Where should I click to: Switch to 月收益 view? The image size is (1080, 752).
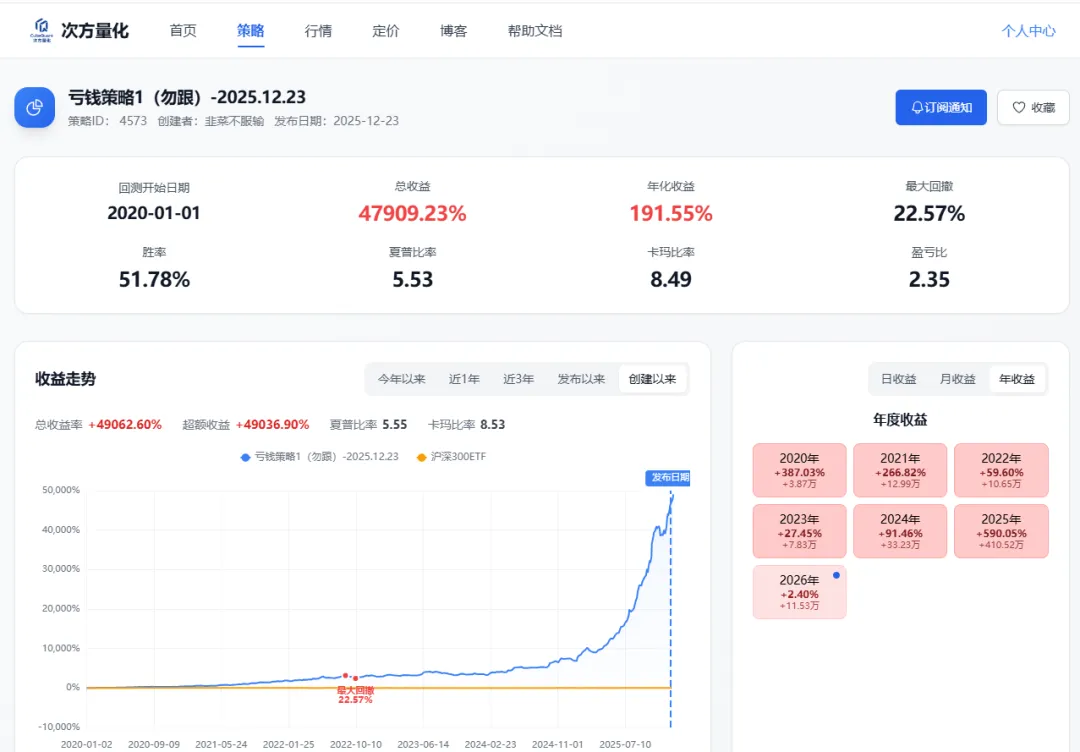pyautogui.click(x=957, y=379)
